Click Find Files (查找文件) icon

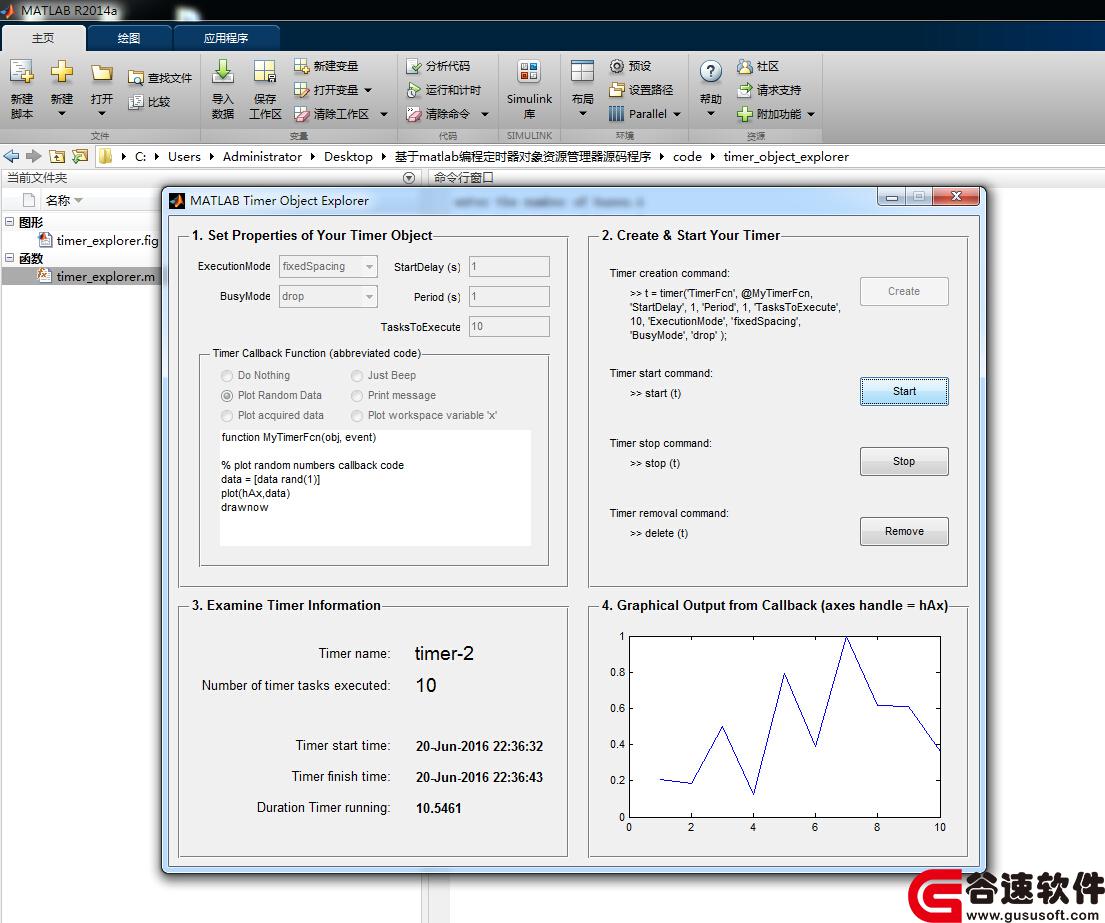[x=135, y=78]
